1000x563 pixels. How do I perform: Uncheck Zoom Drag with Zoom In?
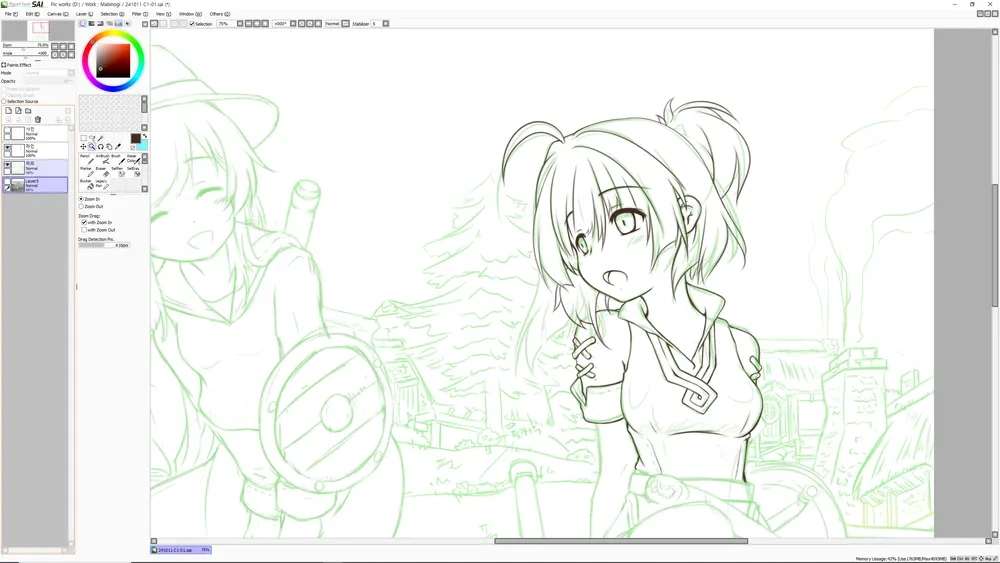tap(84, 223)
